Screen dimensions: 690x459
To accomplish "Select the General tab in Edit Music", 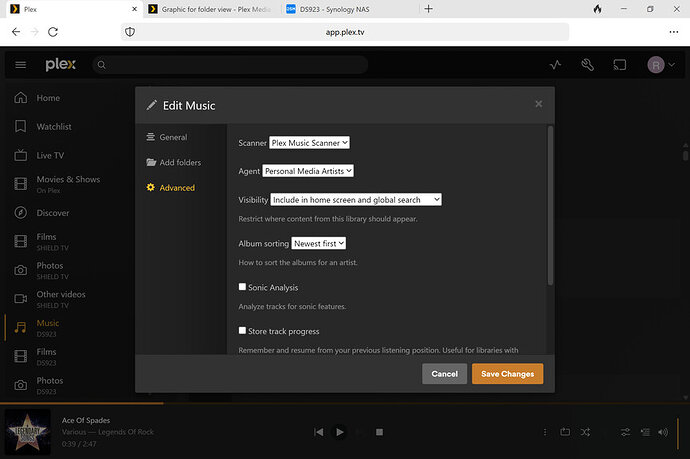I will pos(167,137).
